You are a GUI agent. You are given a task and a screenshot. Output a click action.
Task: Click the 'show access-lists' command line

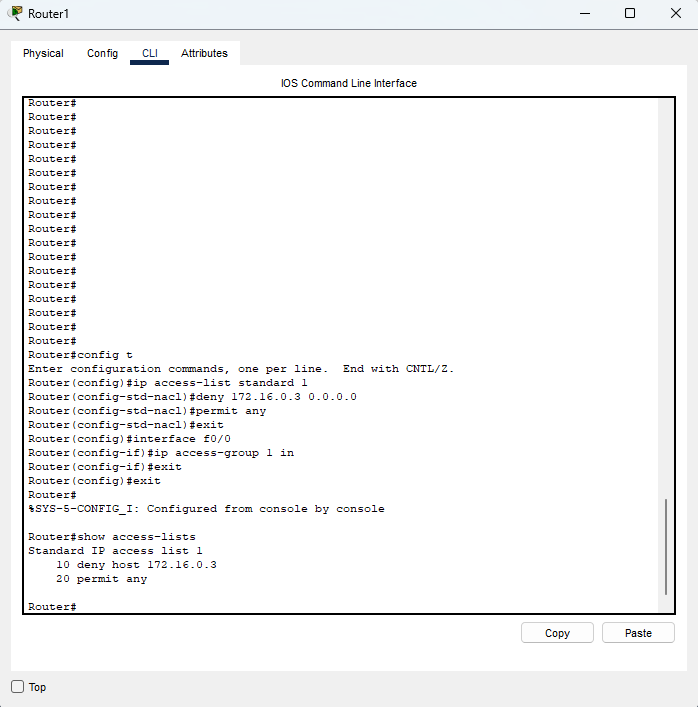click(112, 537)
